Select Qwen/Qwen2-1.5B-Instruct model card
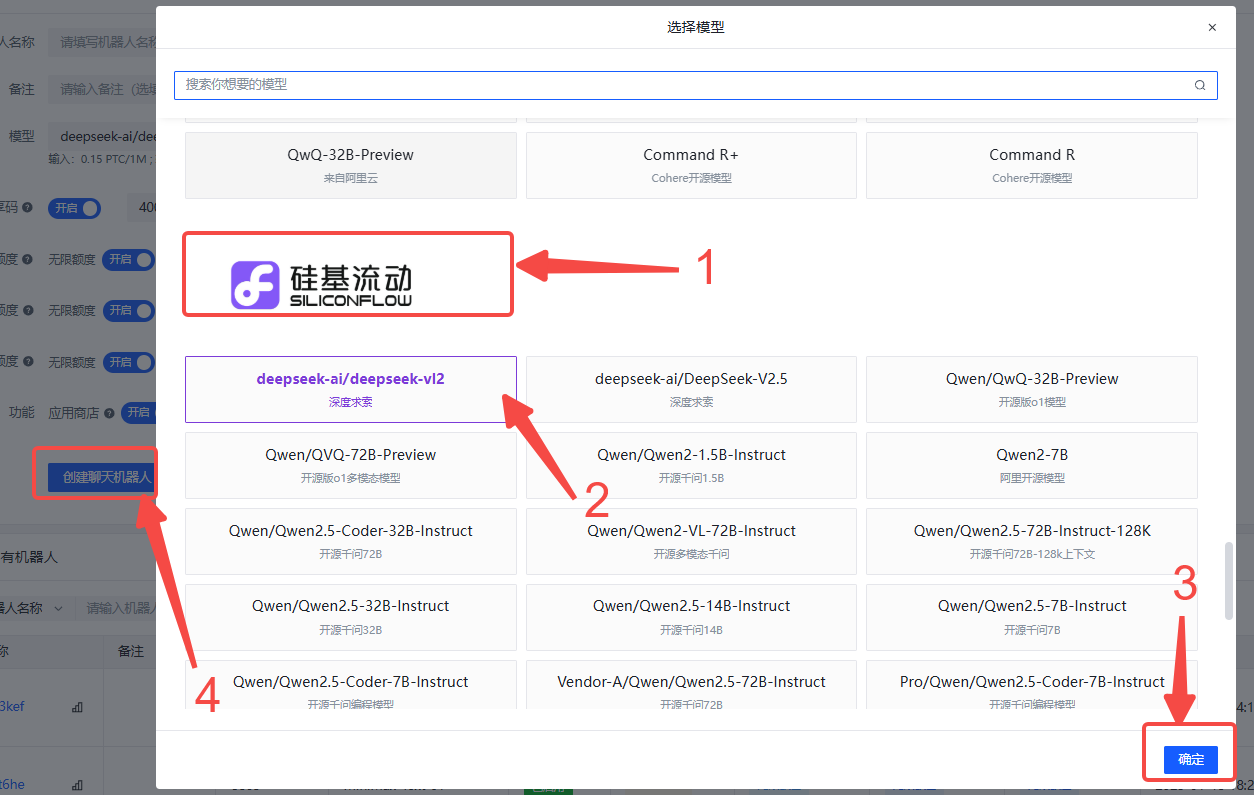 691,465
